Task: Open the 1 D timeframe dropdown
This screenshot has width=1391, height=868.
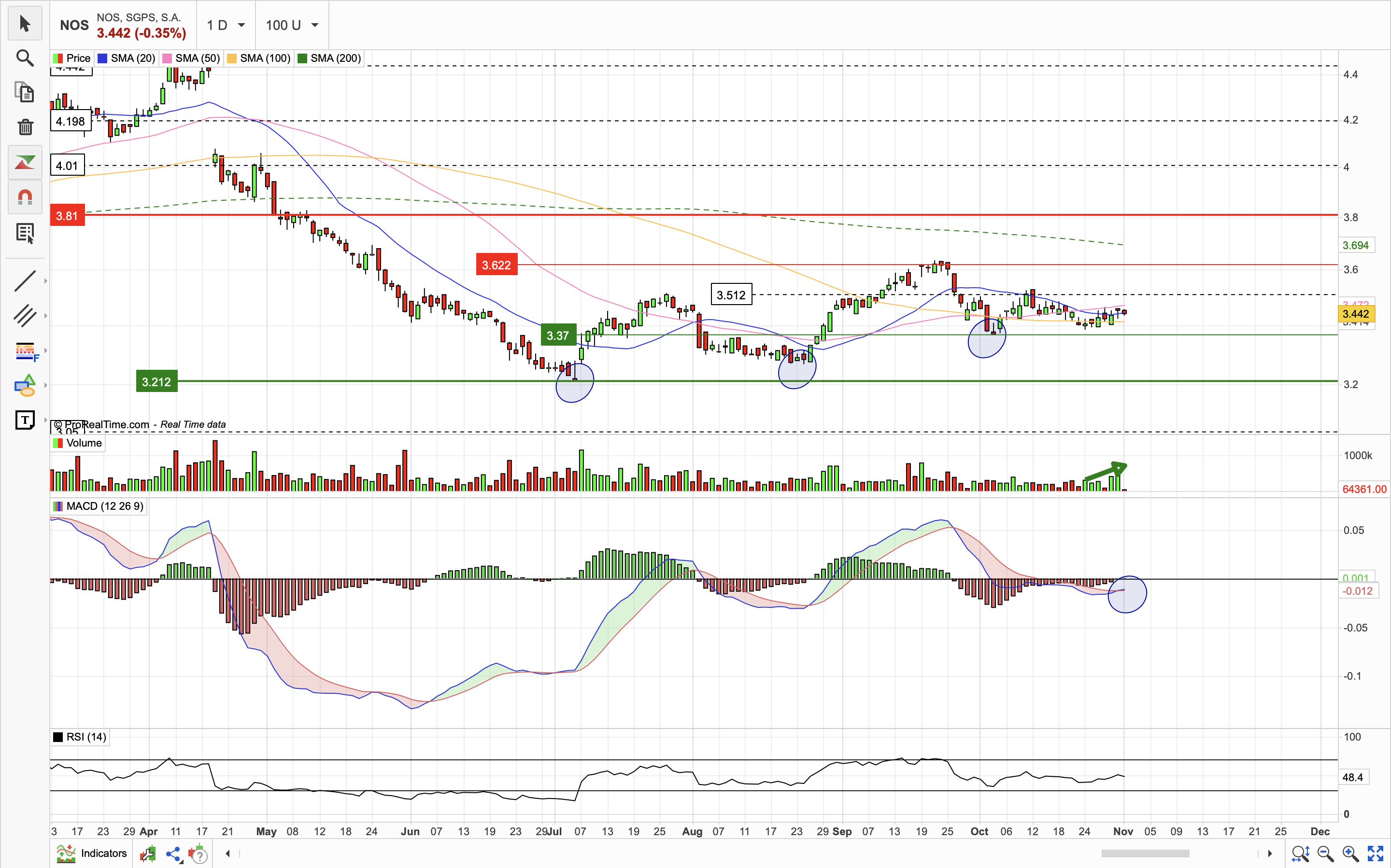Action: click(226, 25)
